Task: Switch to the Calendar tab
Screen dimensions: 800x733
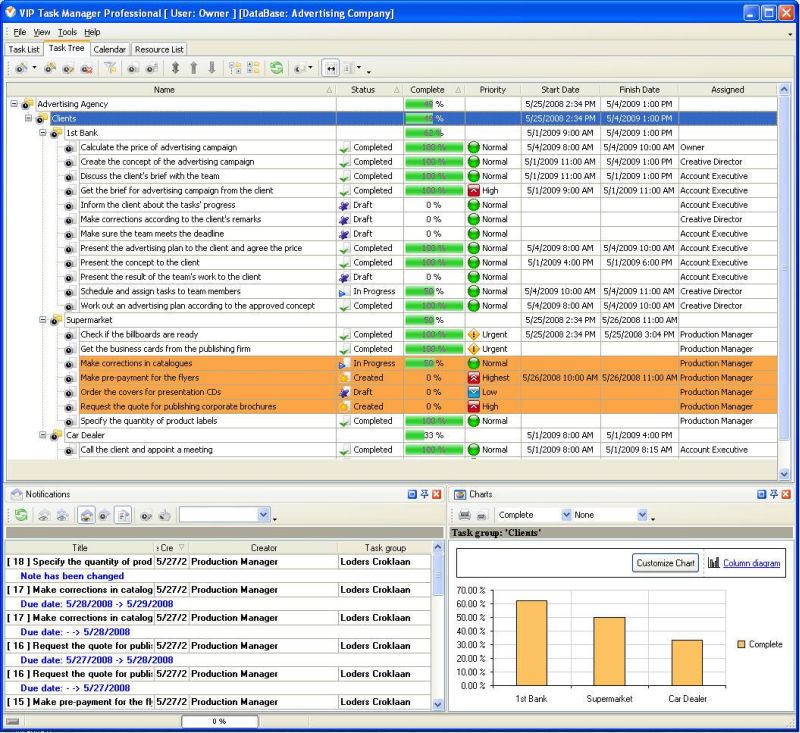Action: pos(110,49)
